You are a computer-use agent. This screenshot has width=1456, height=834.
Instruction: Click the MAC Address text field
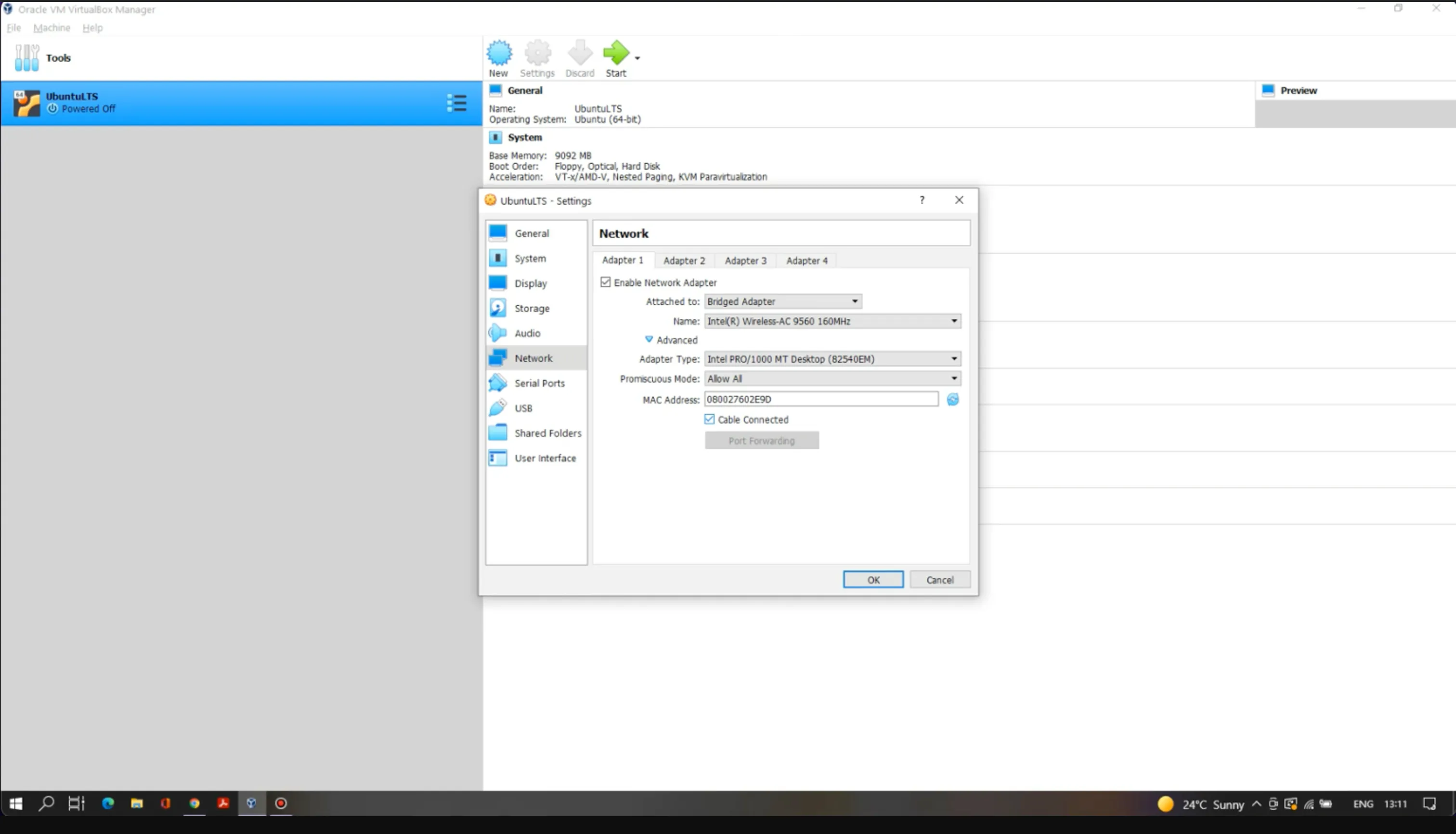[x=820, y=399]
